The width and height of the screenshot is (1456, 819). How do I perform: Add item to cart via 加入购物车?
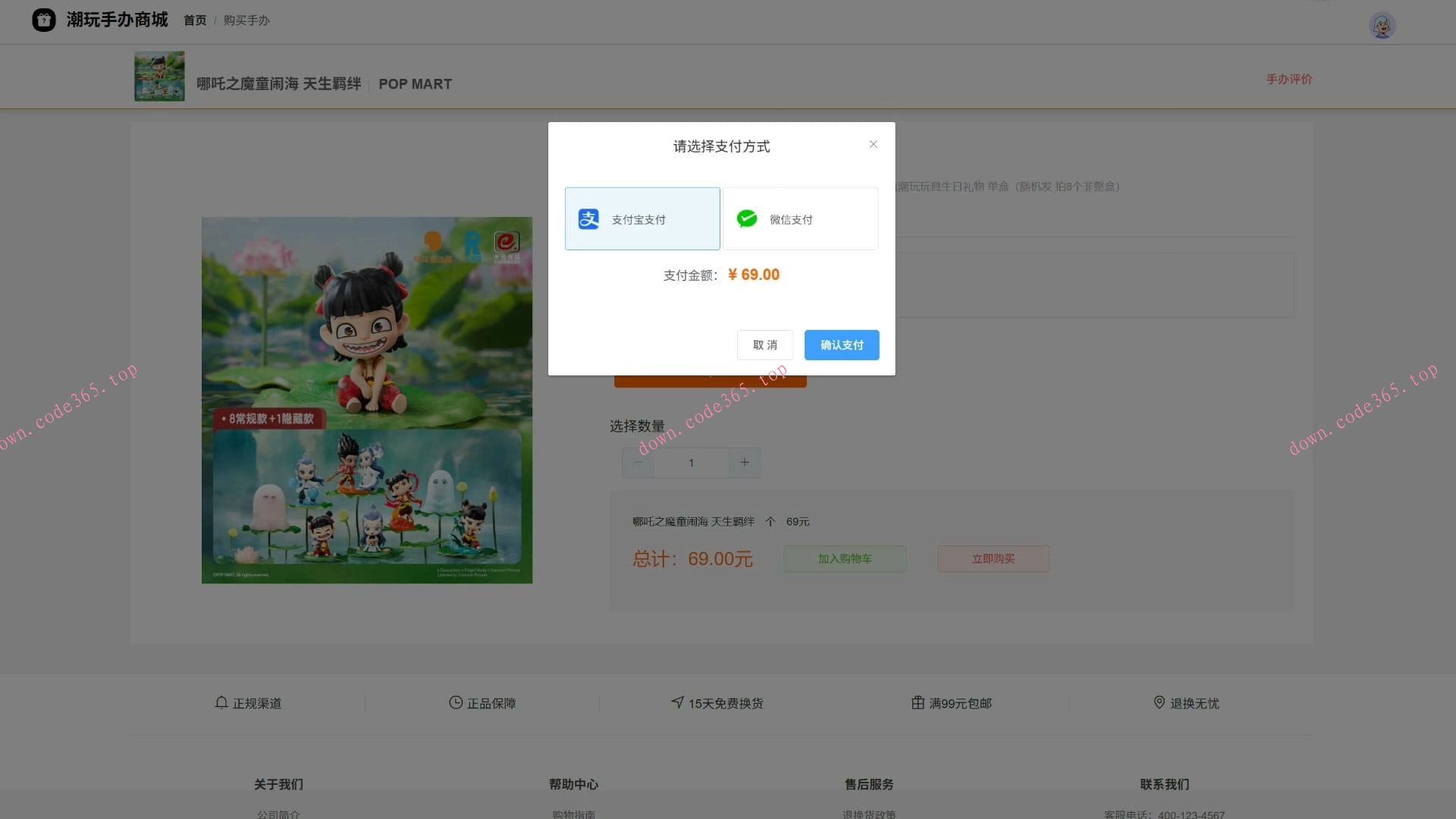(844, 559)
